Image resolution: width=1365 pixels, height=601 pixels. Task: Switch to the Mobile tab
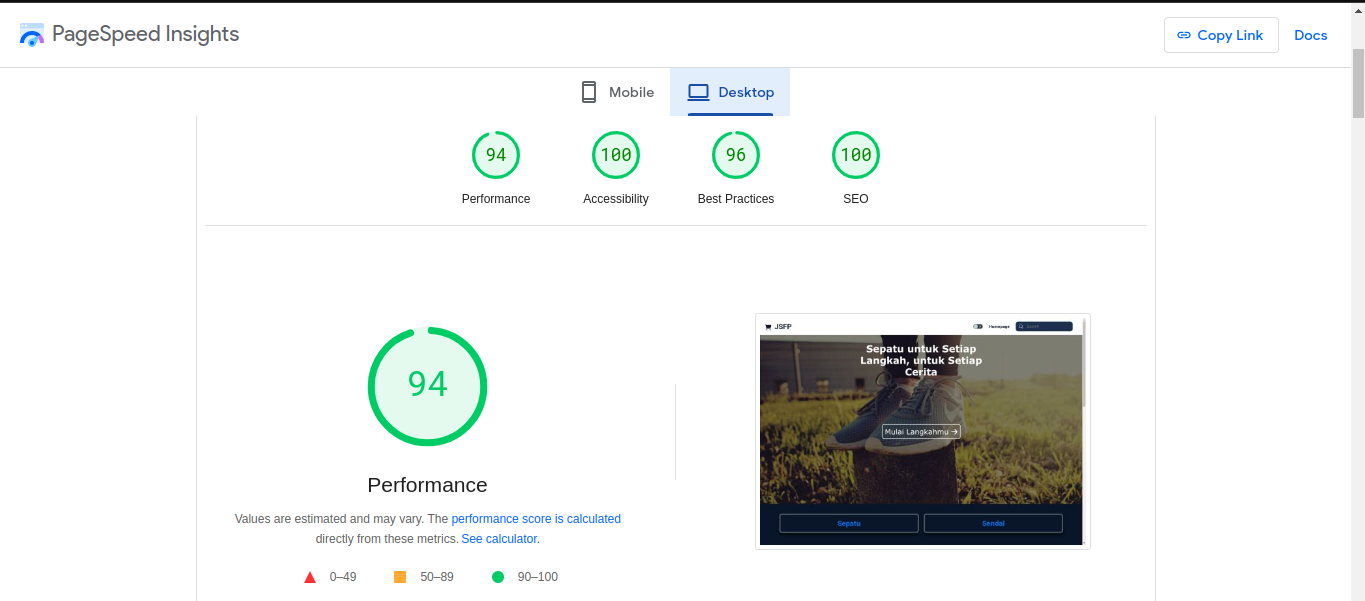point(617,92)
